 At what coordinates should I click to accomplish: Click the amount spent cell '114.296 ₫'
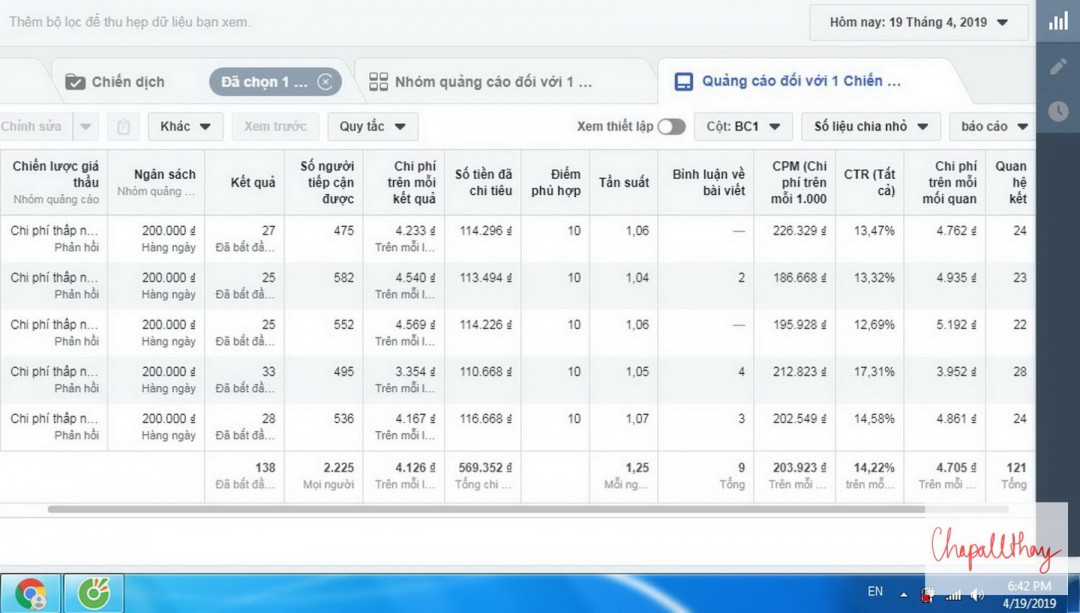tap(486, 231)
